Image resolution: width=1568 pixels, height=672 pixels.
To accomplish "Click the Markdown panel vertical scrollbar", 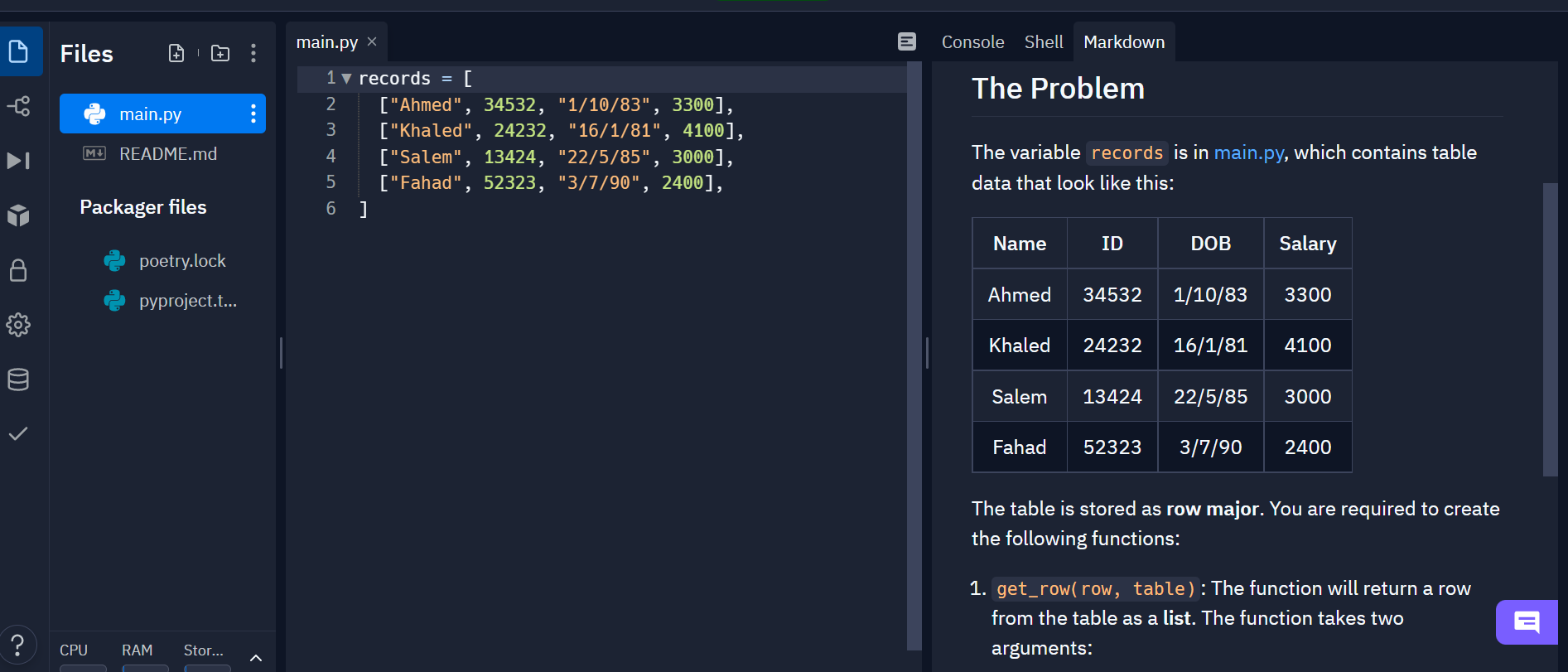I will [x=1550, y=330].
